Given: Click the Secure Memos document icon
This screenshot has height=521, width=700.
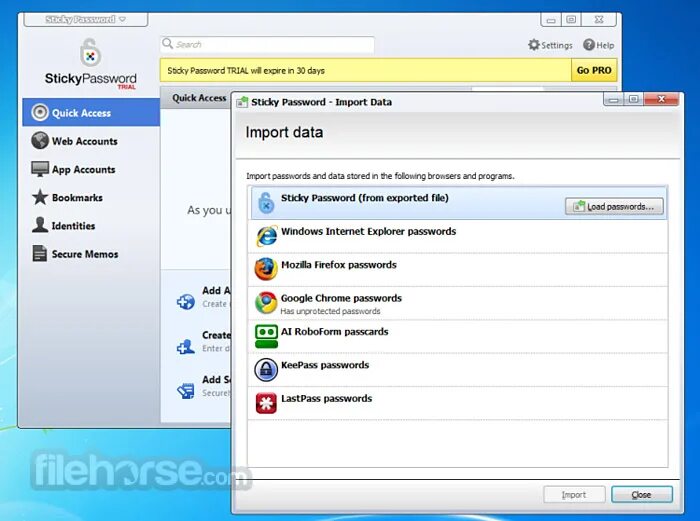Looking at the screenshot, I should click(40, 253).
